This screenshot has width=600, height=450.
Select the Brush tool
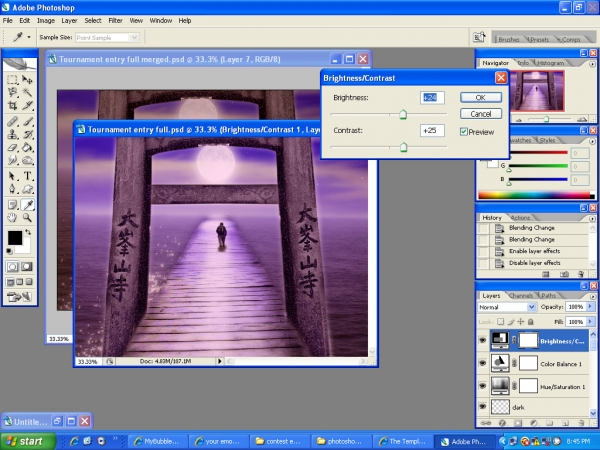[x=27, y=122]
